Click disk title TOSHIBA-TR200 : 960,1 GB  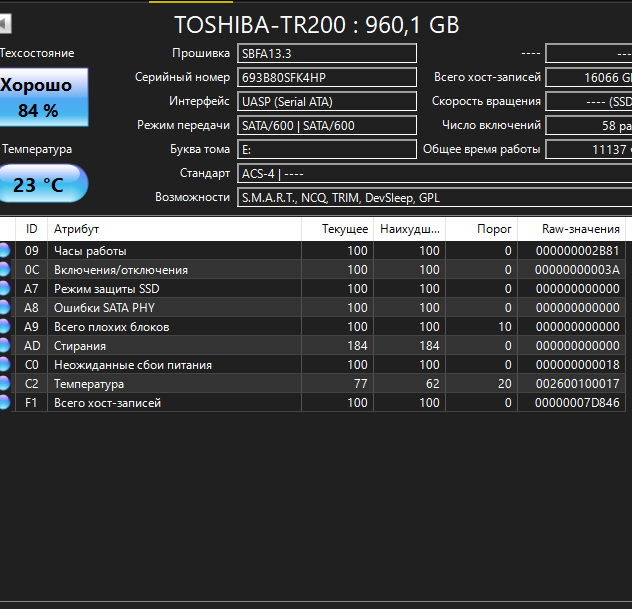point(316,25)
